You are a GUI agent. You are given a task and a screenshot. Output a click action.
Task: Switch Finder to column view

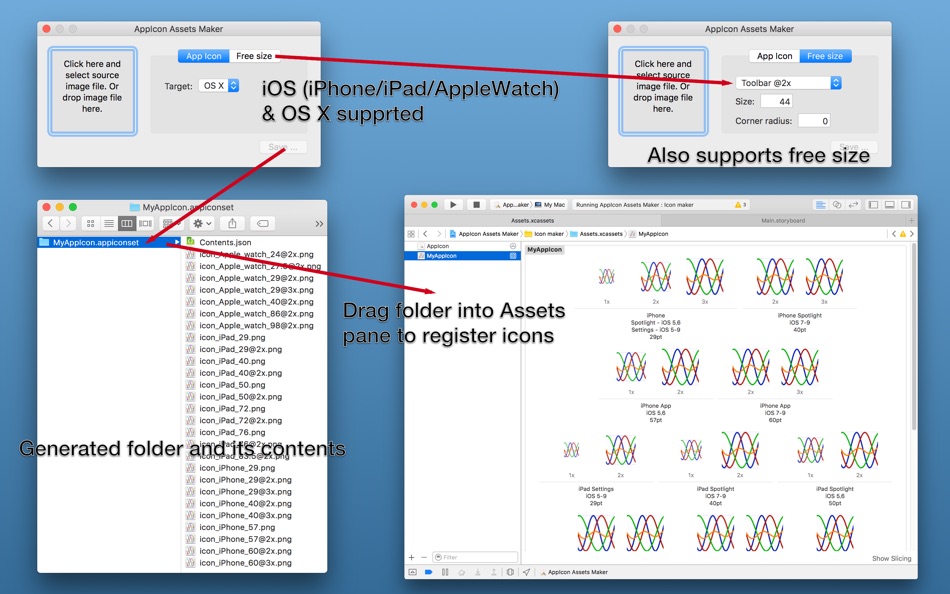click(127, 224)
